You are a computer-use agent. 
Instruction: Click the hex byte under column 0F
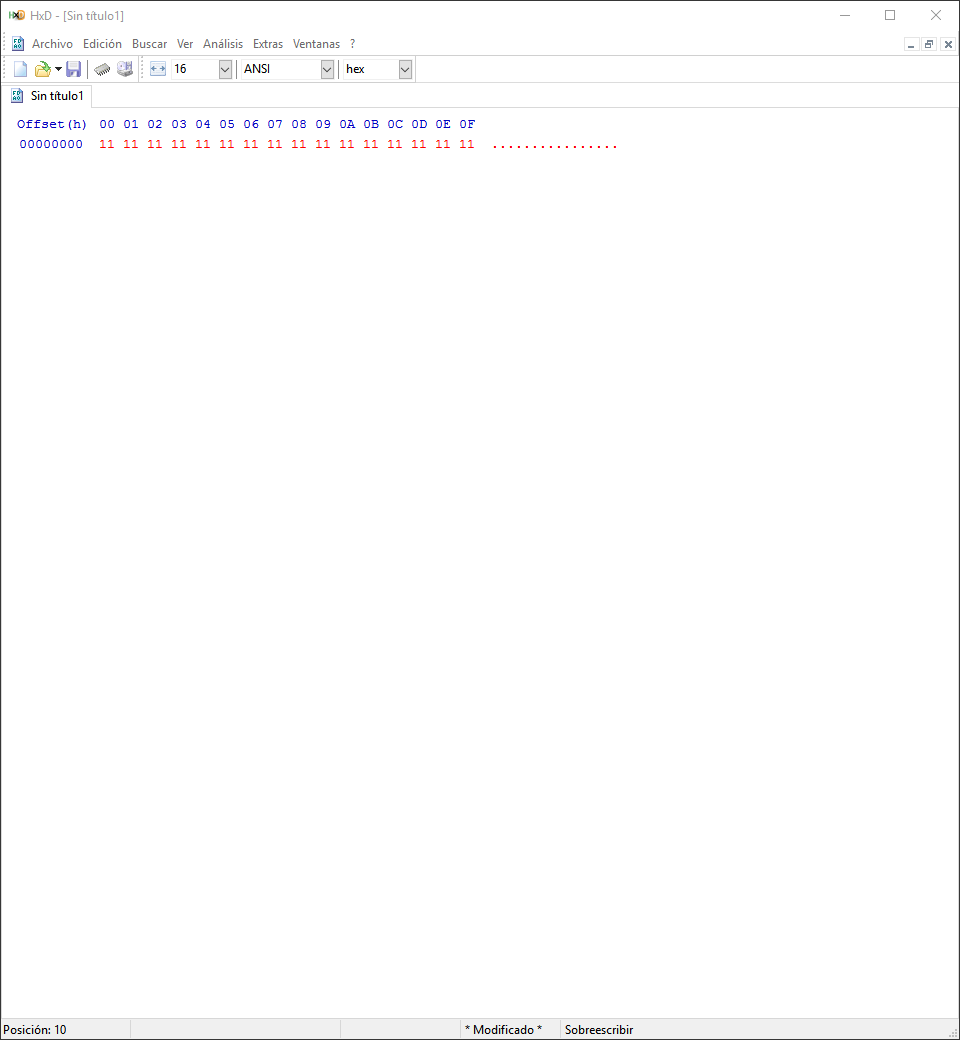click(467, 144)
